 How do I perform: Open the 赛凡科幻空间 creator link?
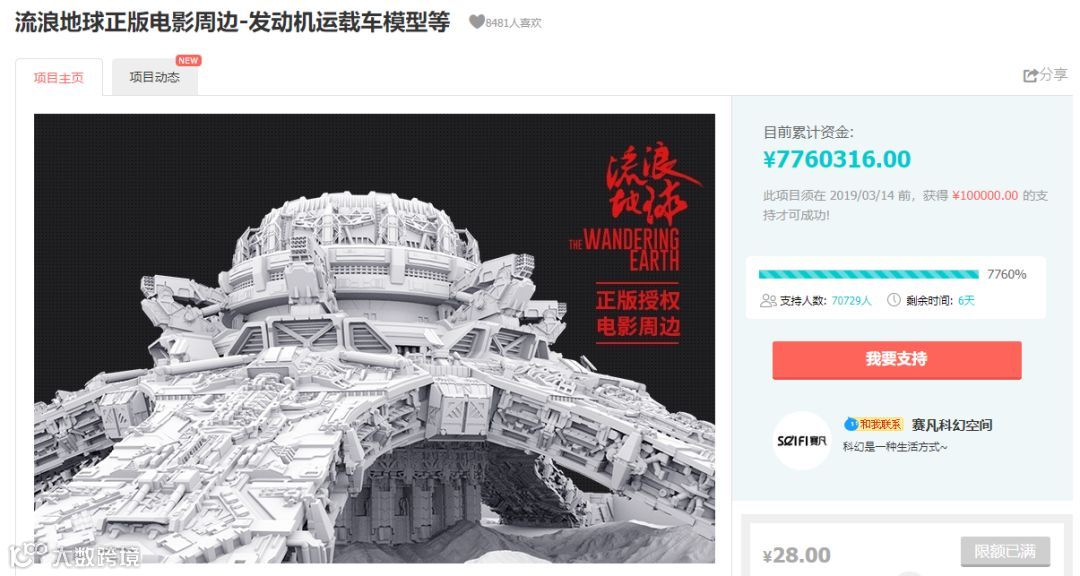point(951,424)
